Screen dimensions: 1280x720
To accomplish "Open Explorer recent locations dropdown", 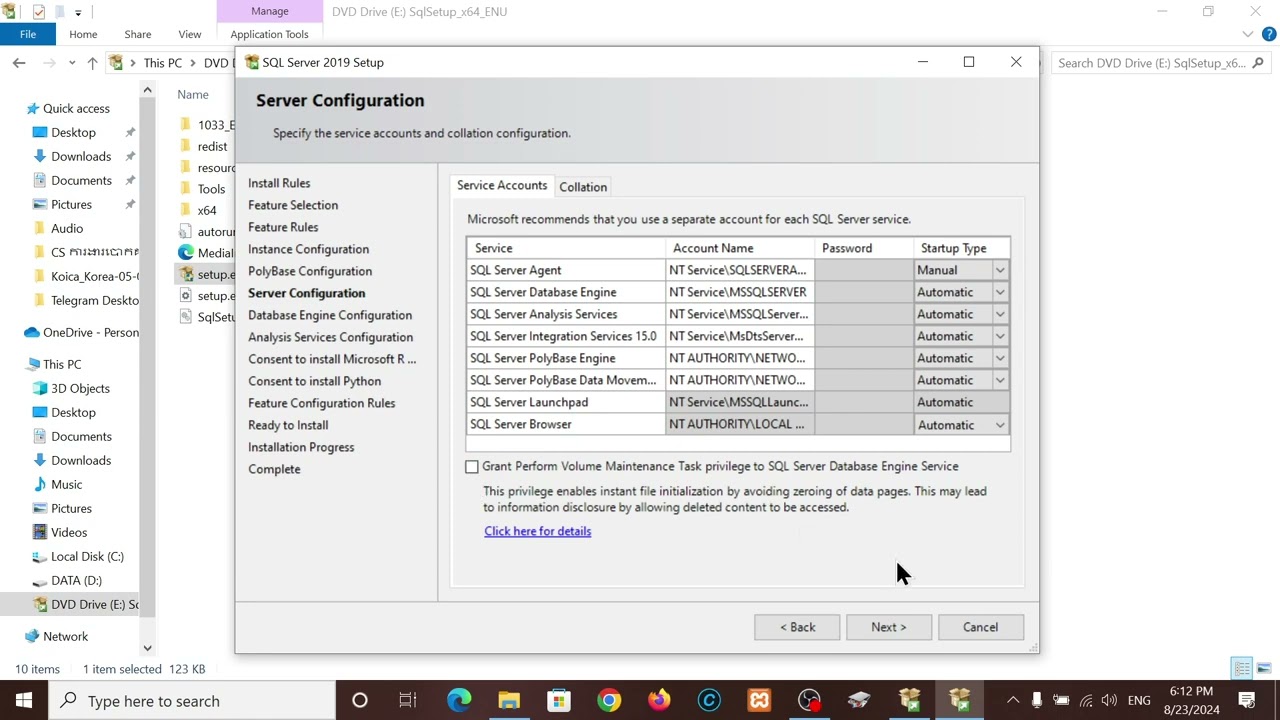I will click(70, 63).
